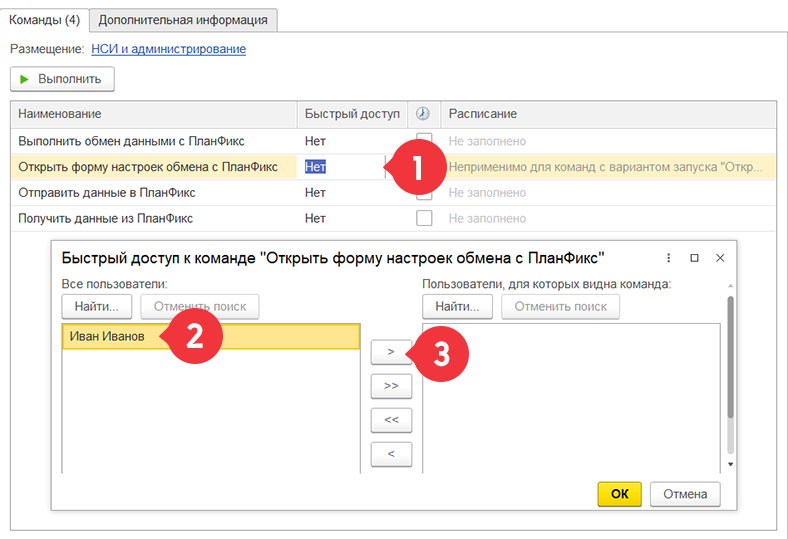Close the Быстрый доступ dialog
The width and height of the screenshot is (788, 539).
[x=720, y=258]
